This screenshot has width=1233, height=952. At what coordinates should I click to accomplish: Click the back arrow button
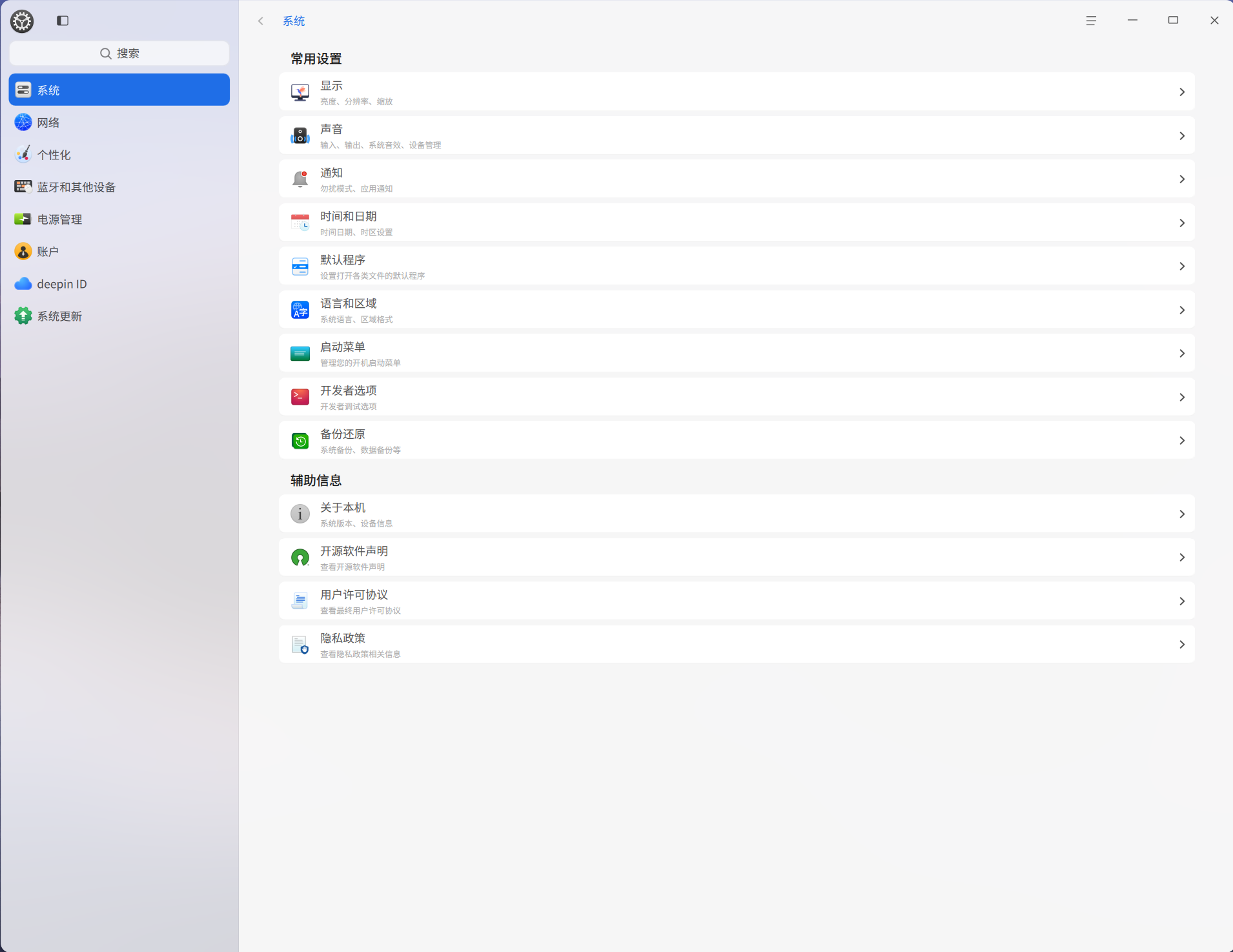tap(261, 21)
